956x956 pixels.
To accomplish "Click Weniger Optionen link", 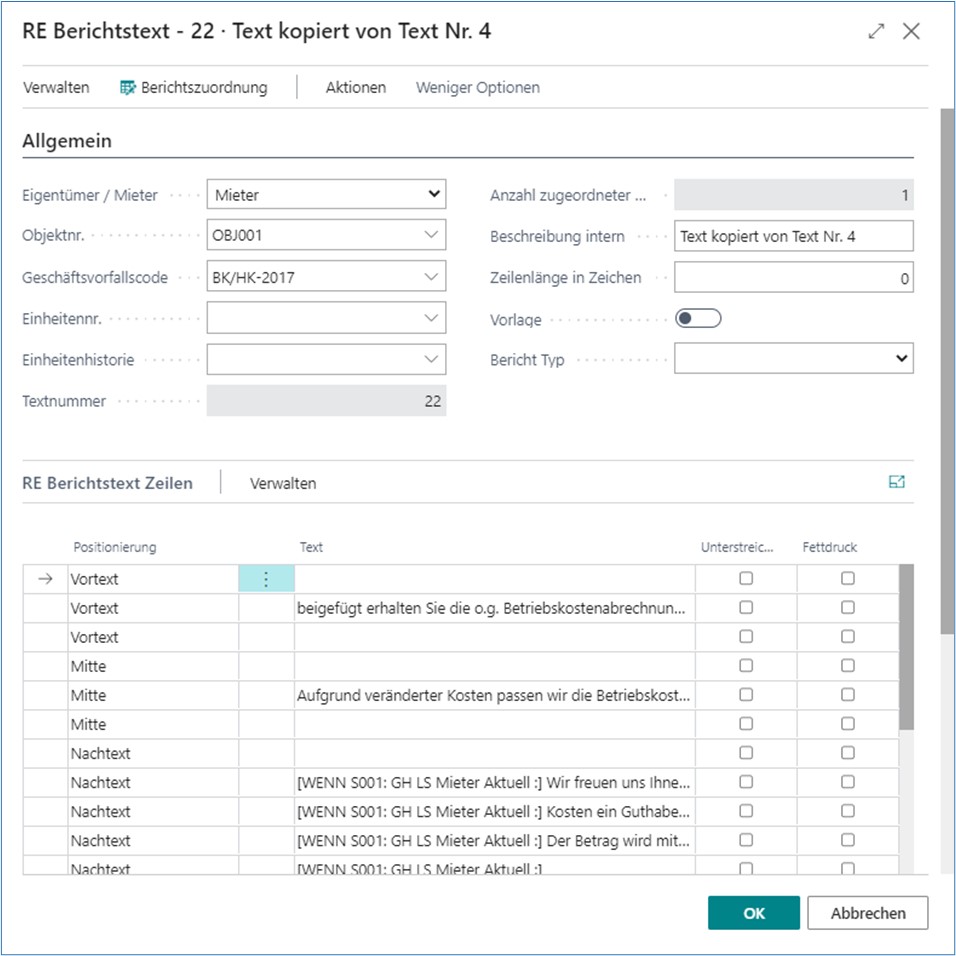I will click(477, 88).
